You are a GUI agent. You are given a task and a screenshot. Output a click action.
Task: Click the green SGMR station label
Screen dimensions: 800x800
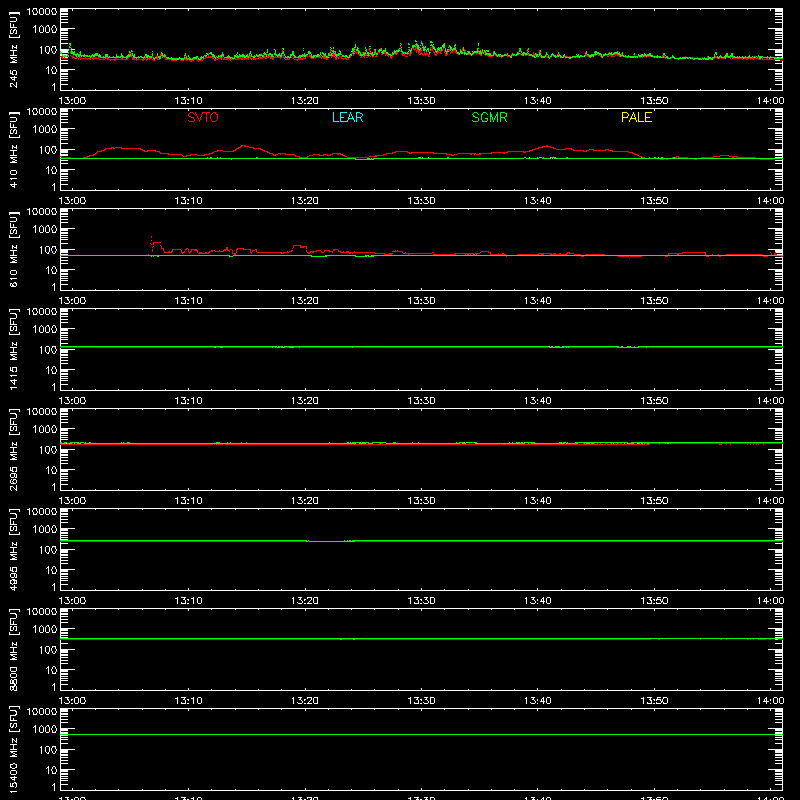tap(489, 117)
